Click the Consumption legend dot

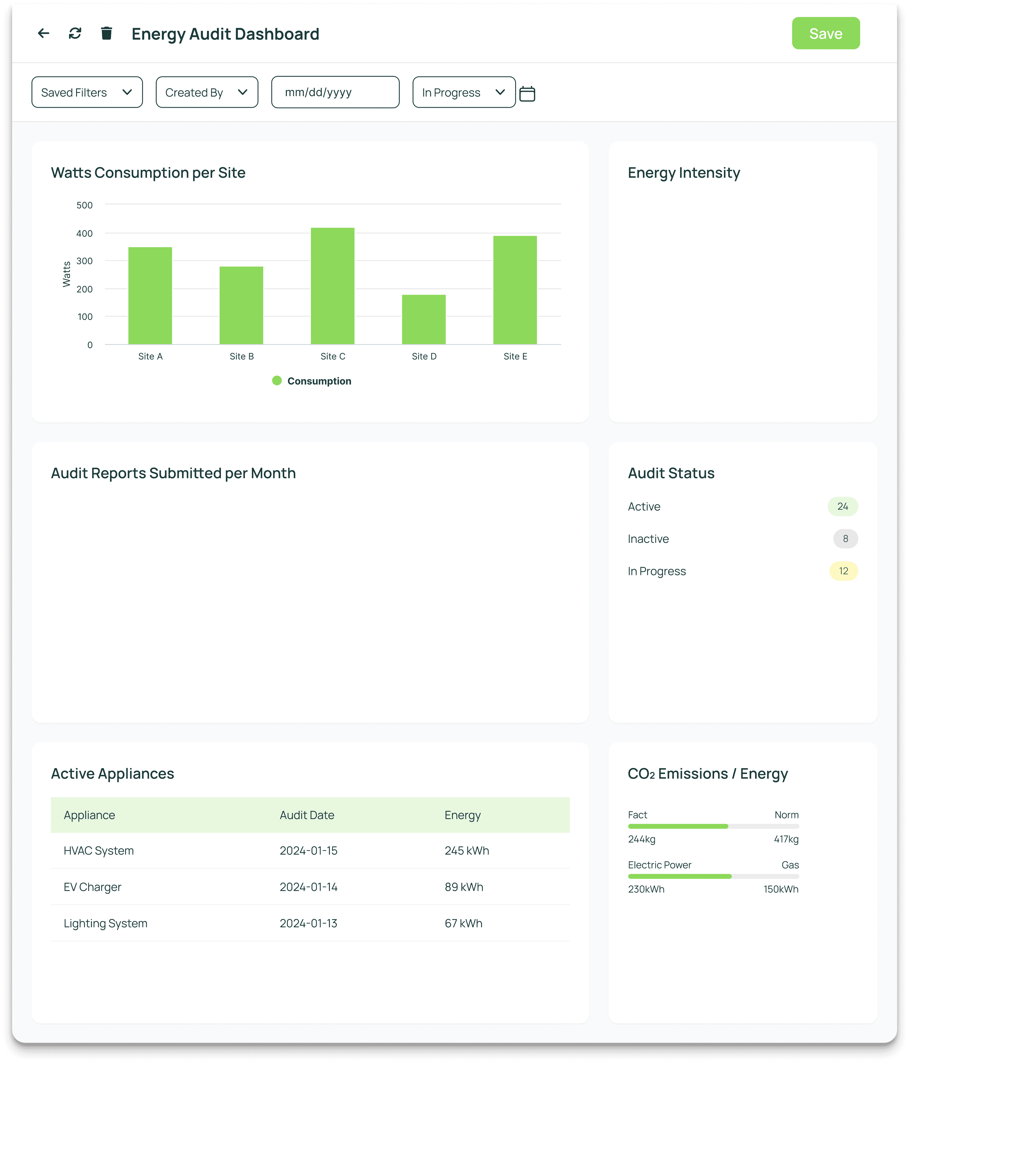click(277, 381)
